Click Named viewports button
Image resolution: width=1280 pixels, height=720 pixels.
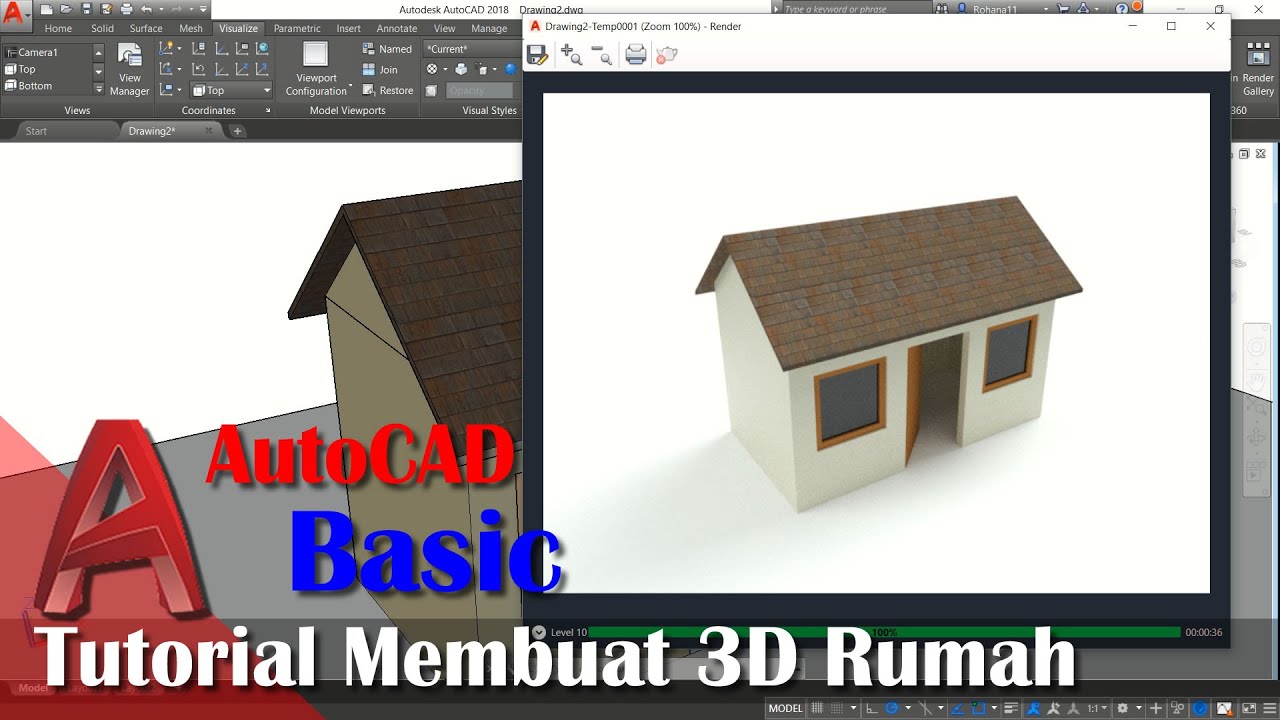tap(388, 49)
